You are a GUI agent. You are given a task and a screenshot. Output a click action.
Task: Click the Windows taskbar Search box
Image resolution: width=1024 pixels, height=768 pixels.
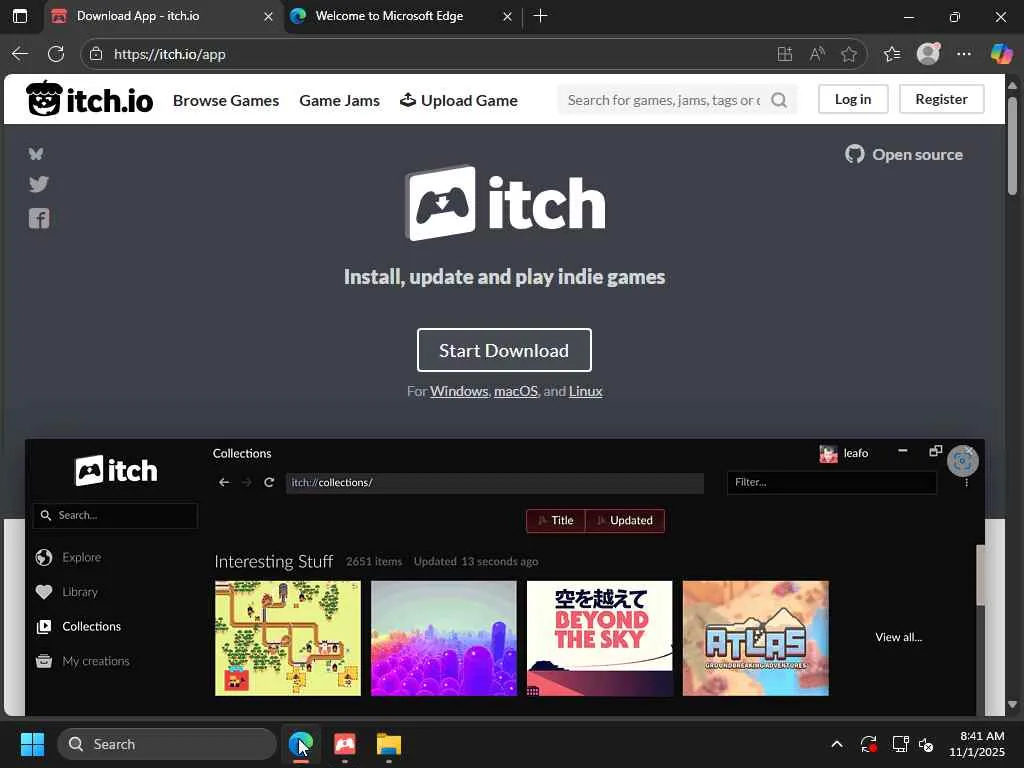pyautogui.click(x=167, y=744)
